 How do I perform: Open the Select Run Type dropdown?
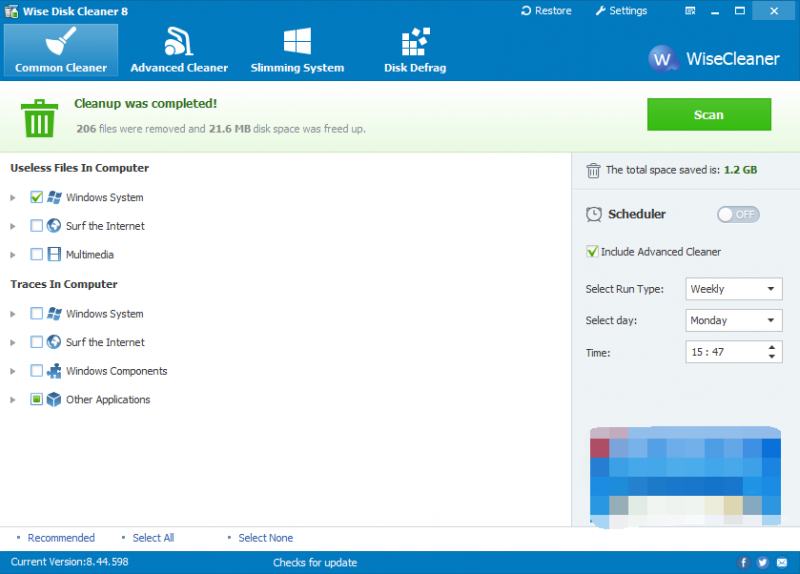click(734, 289)
